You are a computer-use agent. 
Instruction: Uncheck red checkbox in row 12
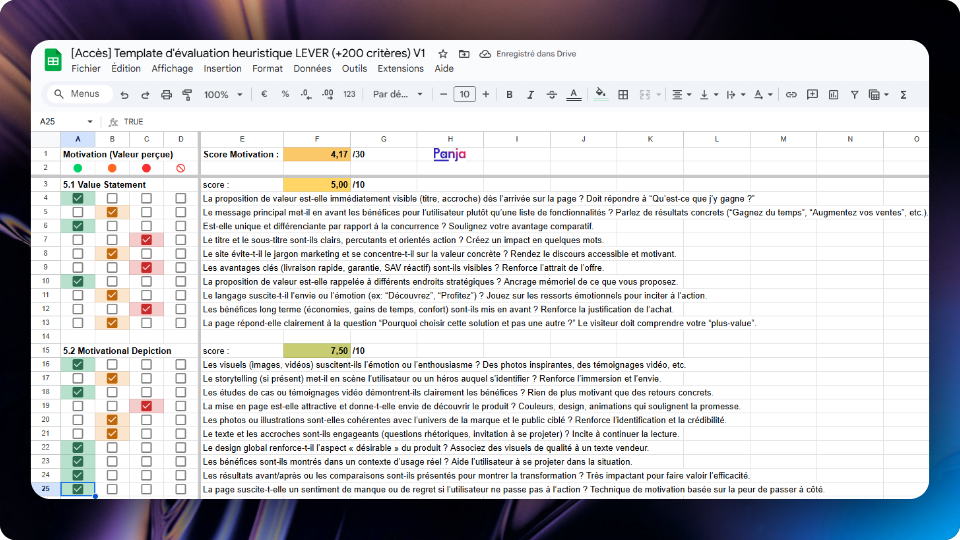(146, 309)
